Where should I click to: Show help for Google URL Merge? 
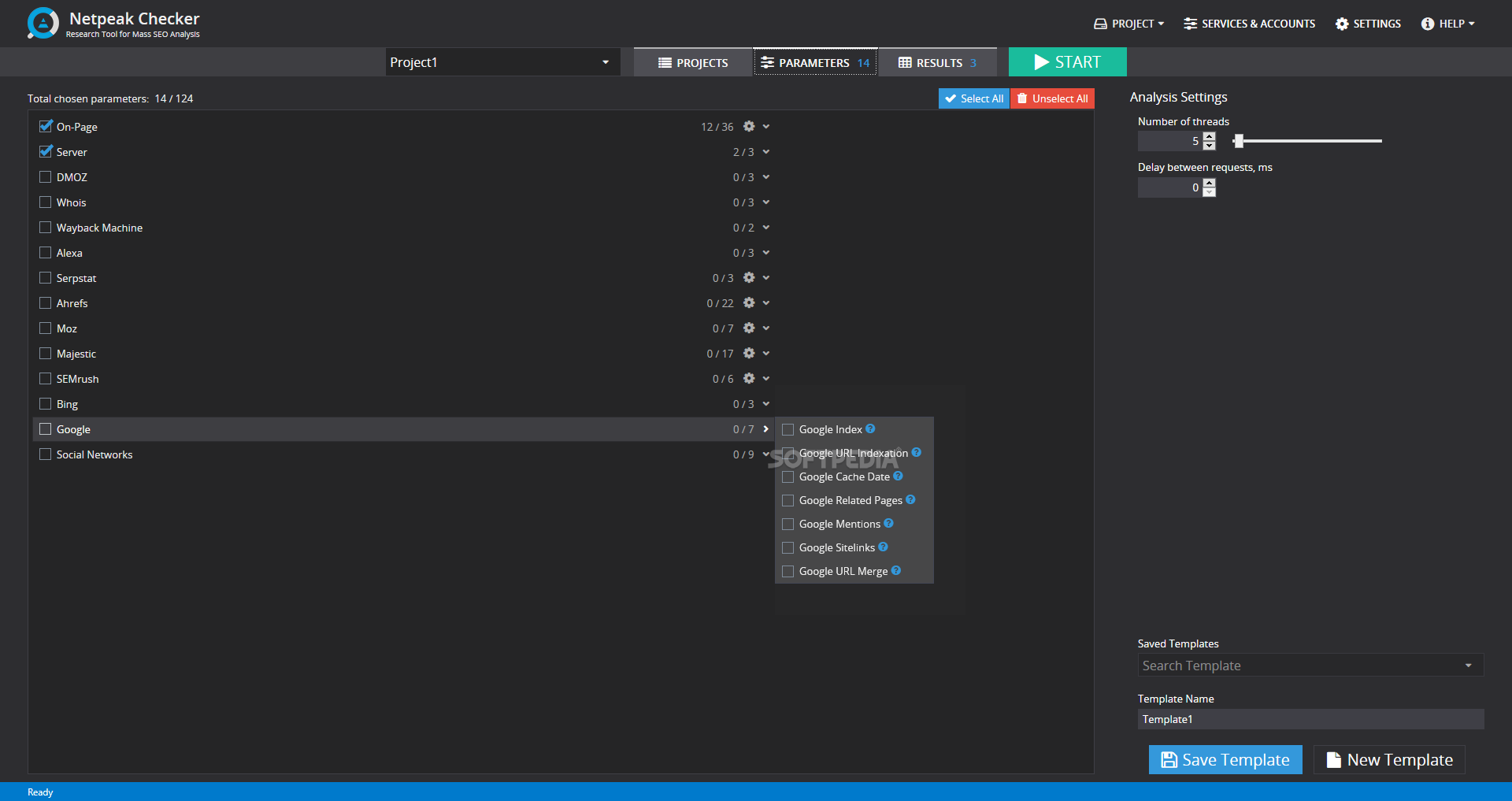[895, 570]
